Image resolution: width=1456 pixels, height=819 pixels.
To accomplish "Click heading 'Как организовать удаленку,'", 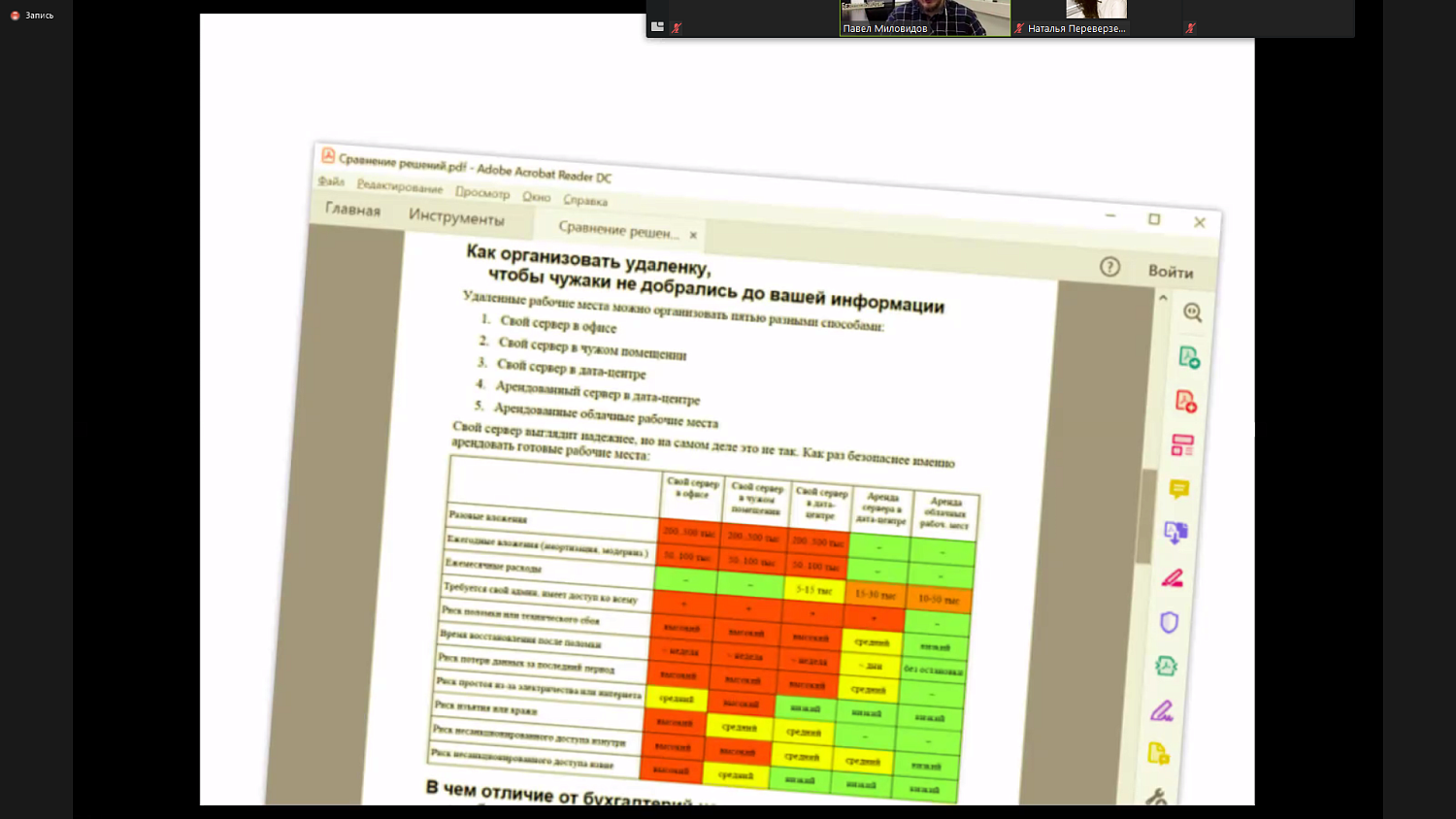I will pyautogui.click(x=588, y=260).
